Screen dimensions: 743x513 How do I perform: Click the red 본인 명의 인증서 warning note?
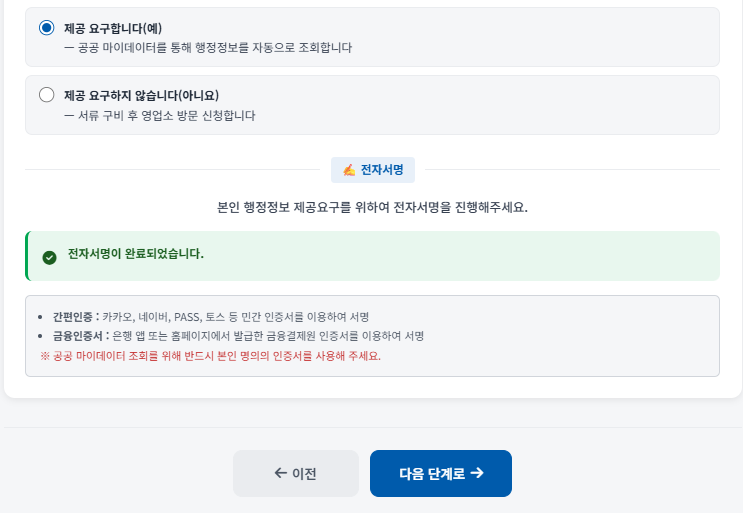pos(210,356)
